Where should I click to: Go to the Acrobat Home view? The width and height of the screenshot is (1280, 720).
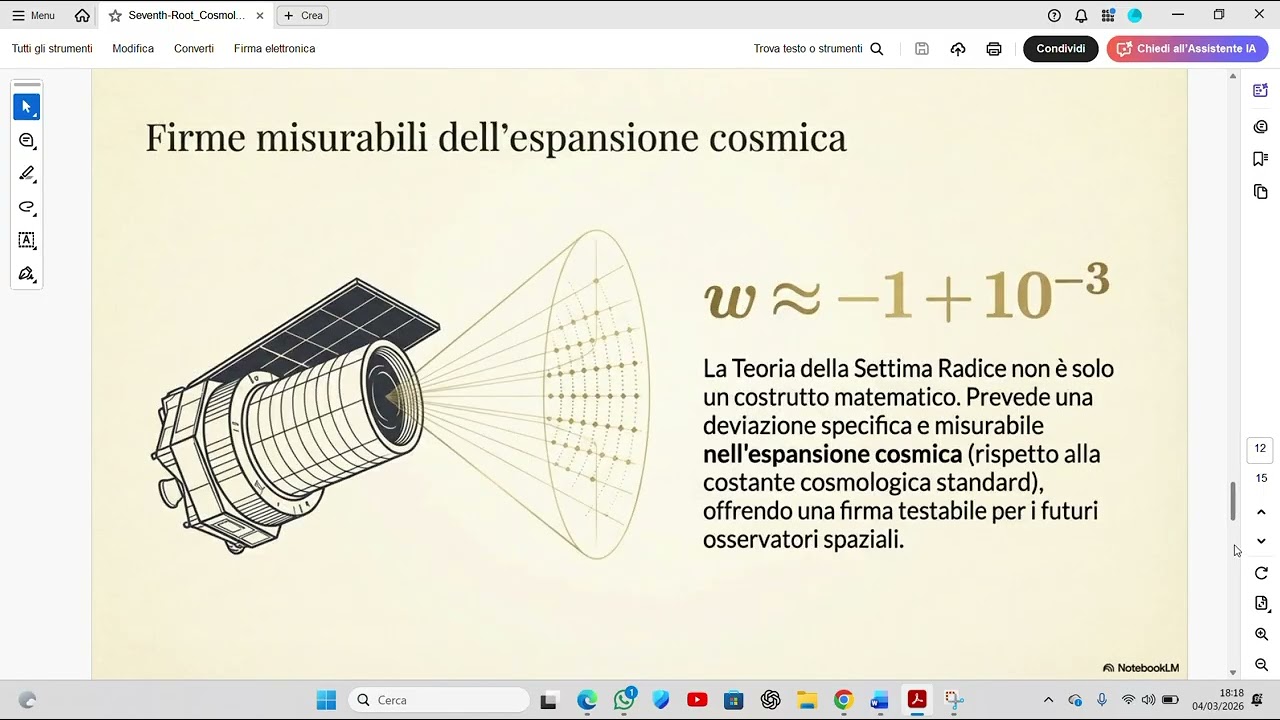pyautogui.click(x=82, y=16)
